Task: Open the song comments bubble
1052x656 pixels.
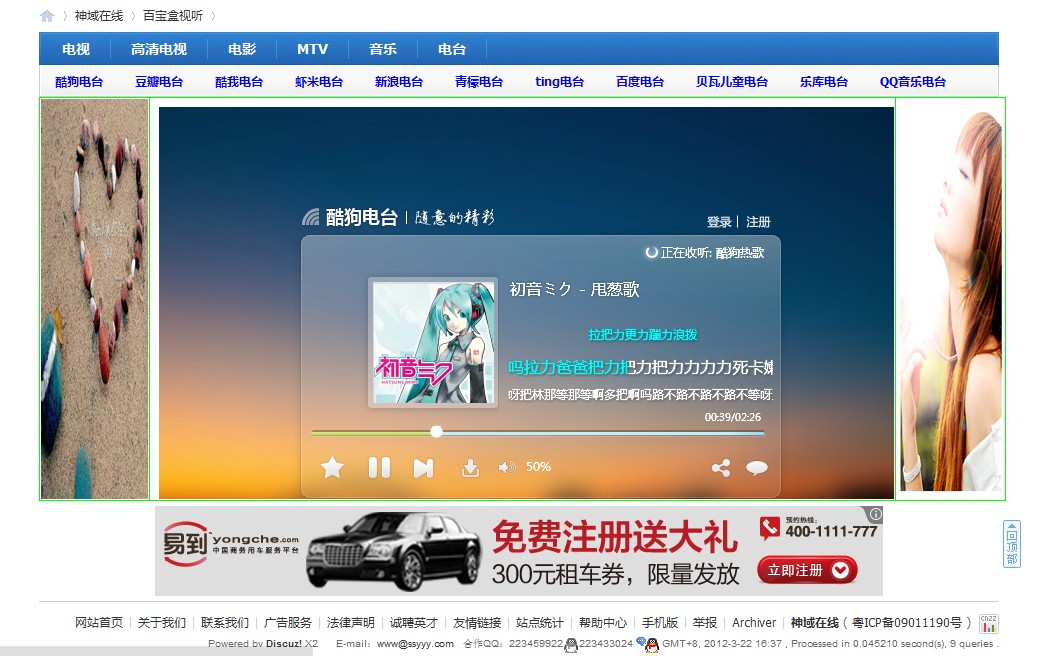Action: click(x=757, y=467)
